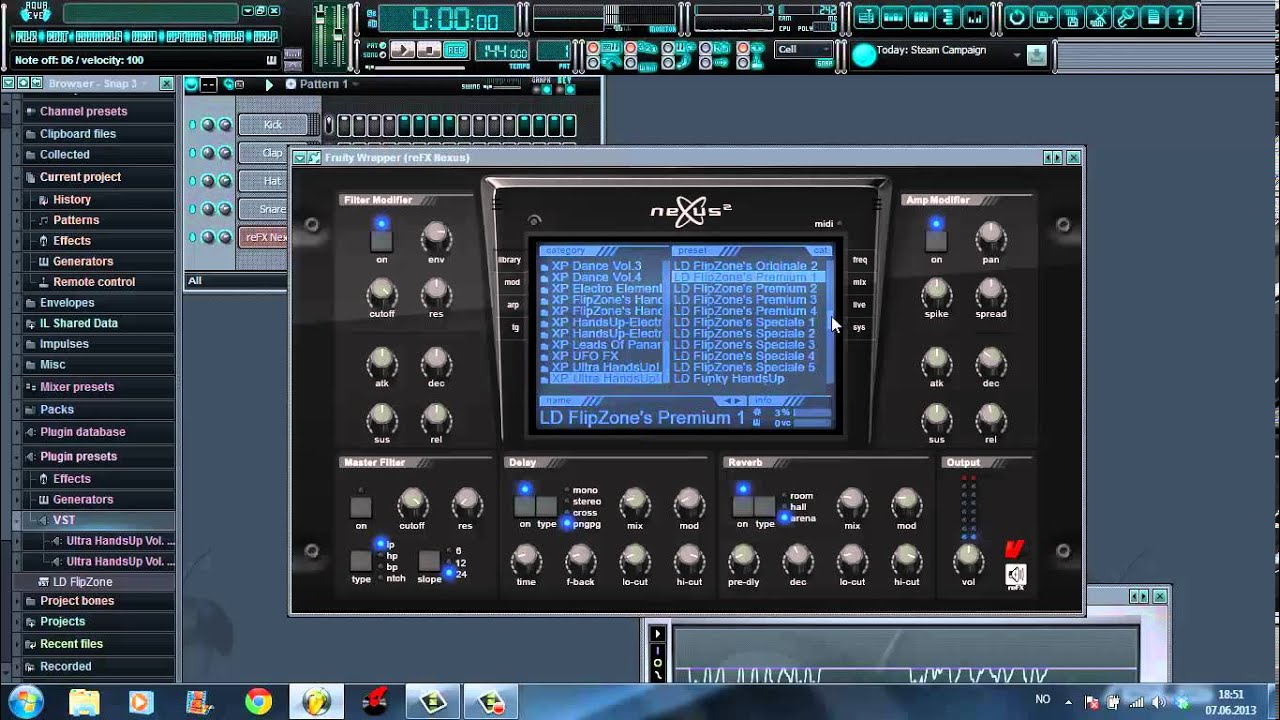Open the TOOLS menu

228,37
